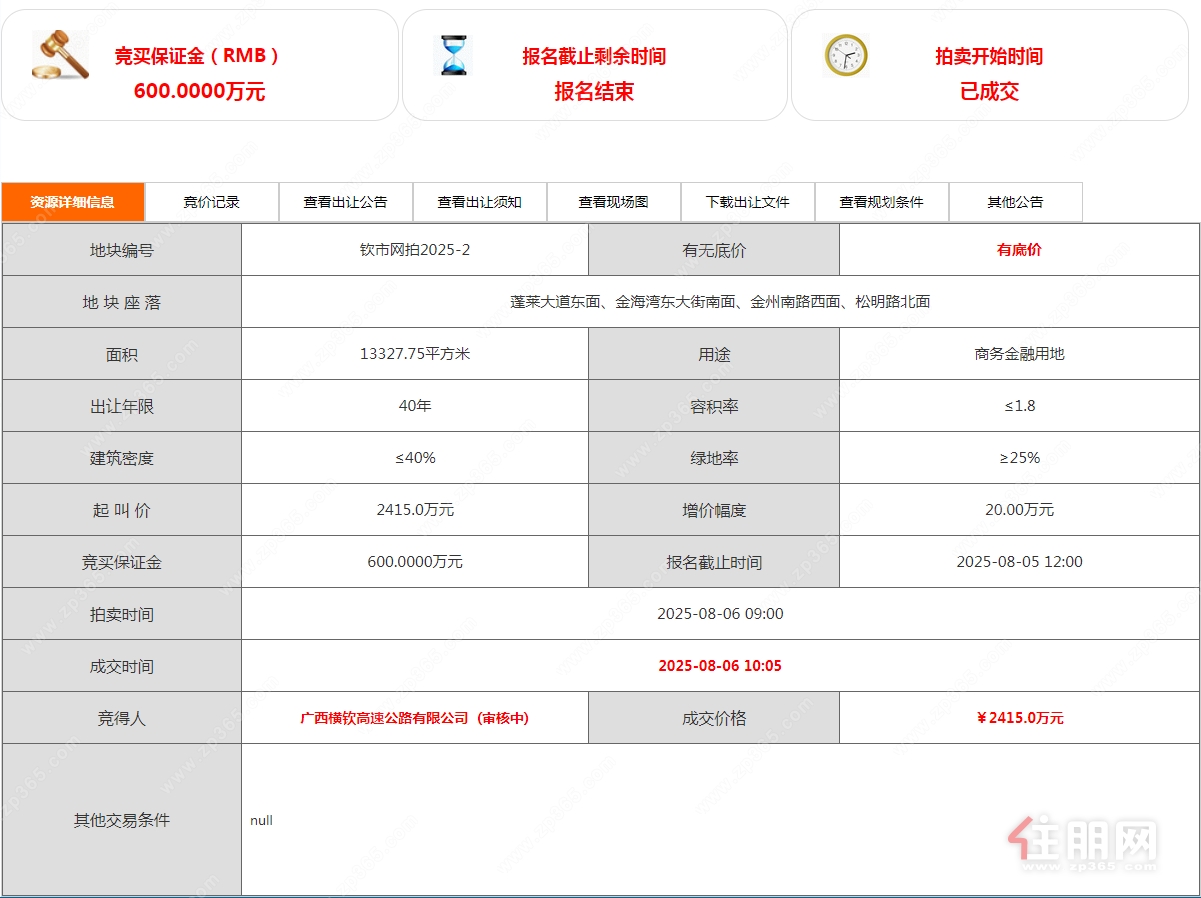
Task: Click the 报名结束 status in the top card
Action: (594, 92)
